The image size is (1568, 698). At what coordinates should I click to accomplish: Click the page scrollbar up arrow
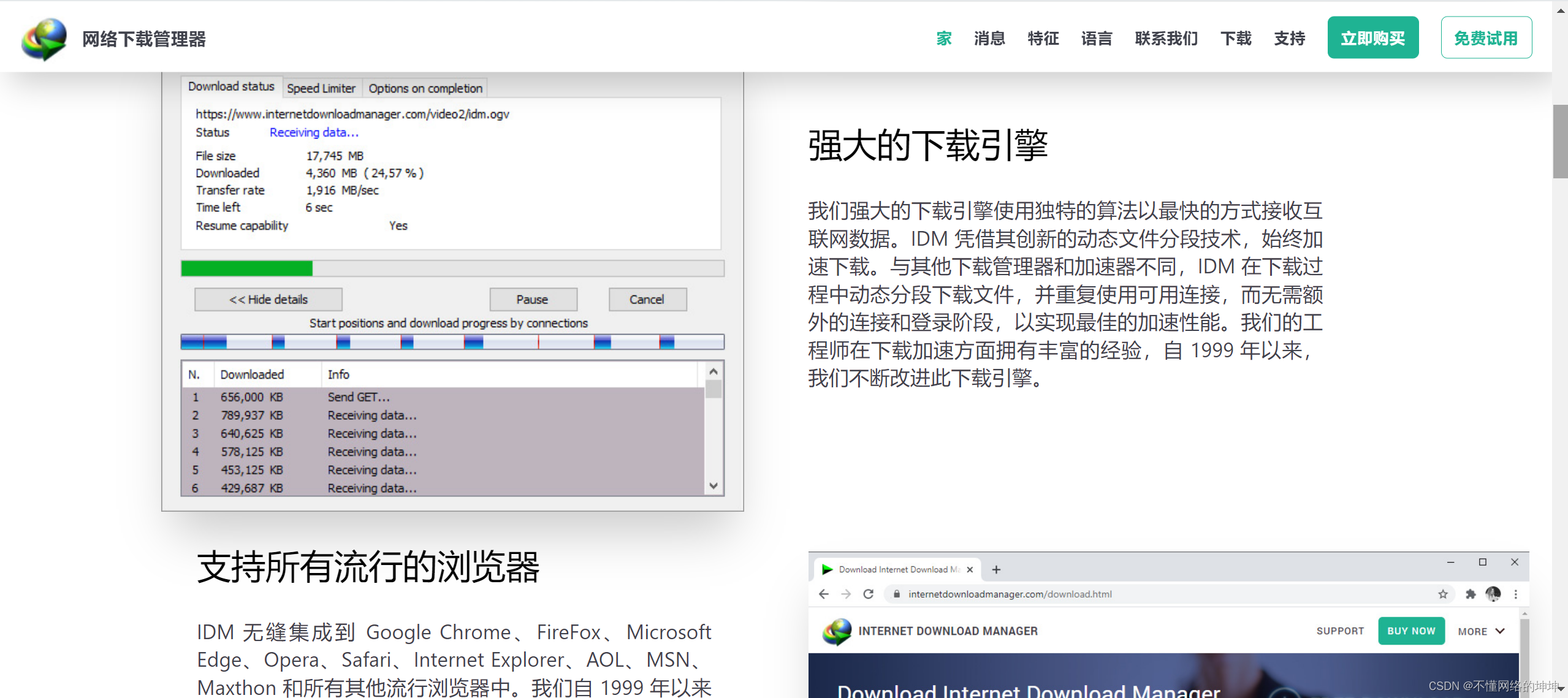(x=1561, y=10)
